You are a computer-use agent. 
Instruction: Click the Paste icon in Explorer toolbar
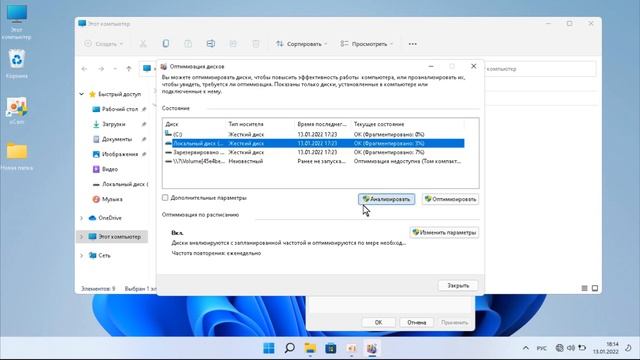(188, 44)
